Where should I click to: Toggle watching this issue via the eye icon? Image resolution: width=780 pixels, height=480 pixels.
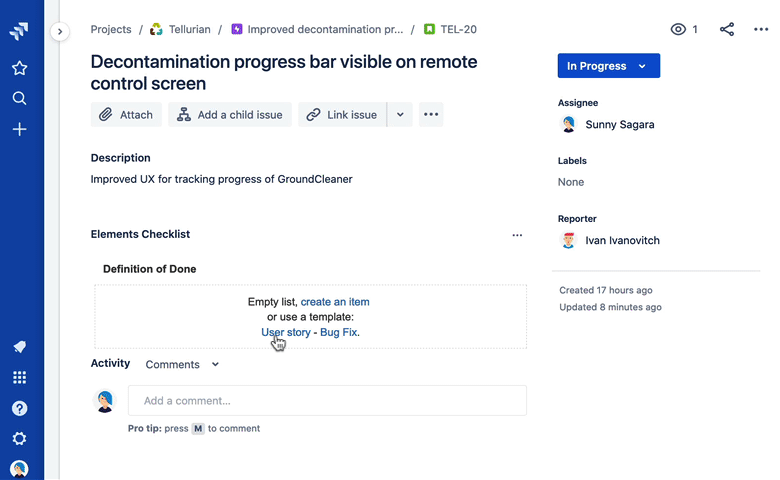pos(679,30)
